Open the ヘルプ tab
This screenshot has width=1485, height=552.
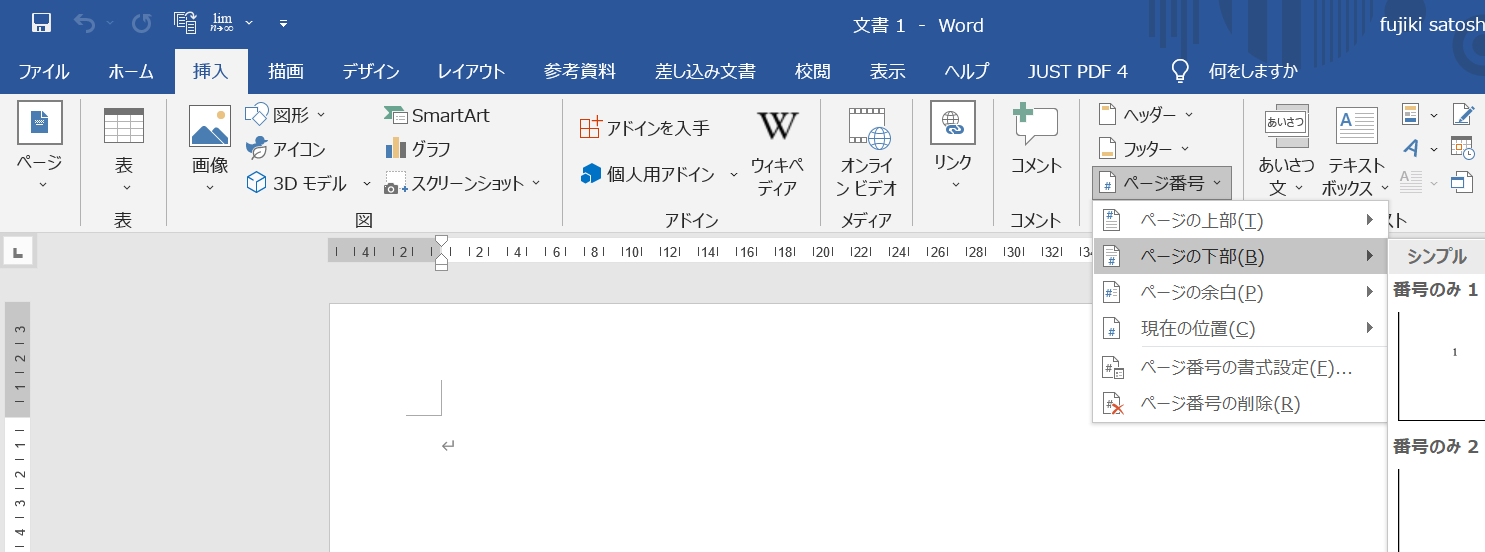pyautogui.click(x=967, y=71)
